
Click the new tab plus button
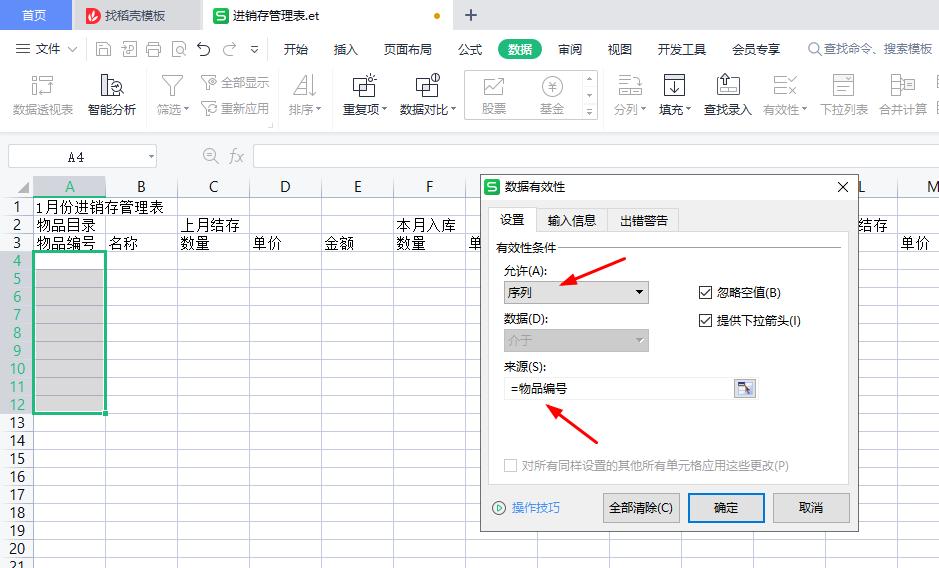tap(471, 15)
